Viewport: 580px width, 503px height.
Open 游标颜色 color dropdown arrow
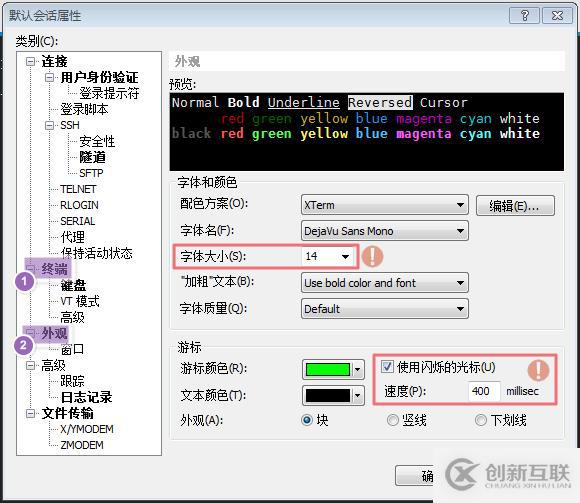(x=358, y=369)
